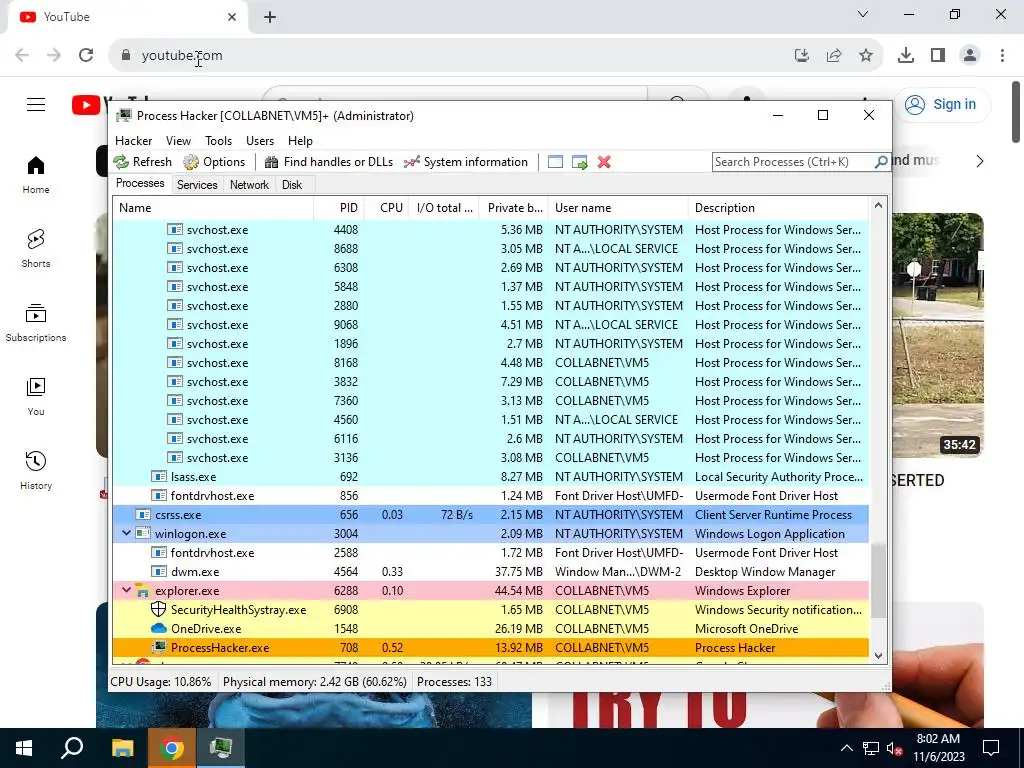Screen dimensions: 1024x768
Task: Open You section in YouTube sidebar
Action: (x=36, y=397)
